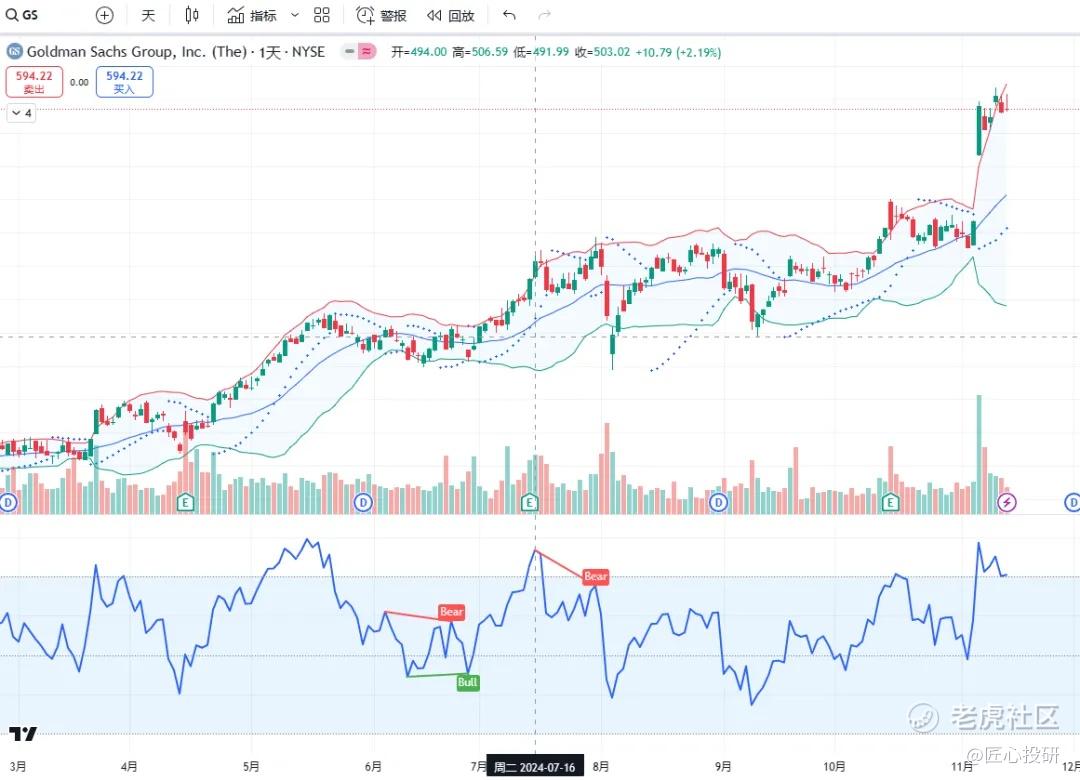
Task: Toggle the grey minus pill indicator
Action: point(350,52)
